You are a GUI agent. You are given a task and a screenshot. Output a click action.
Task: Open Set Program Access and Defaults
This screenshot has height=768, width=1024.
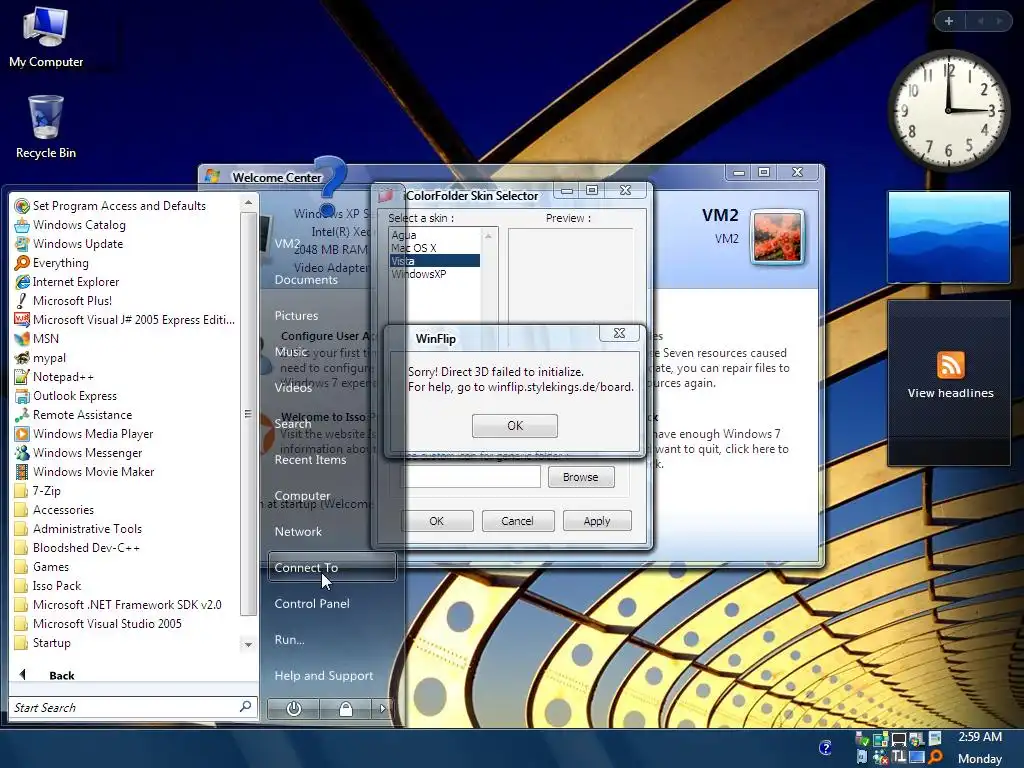coord(110,206)
